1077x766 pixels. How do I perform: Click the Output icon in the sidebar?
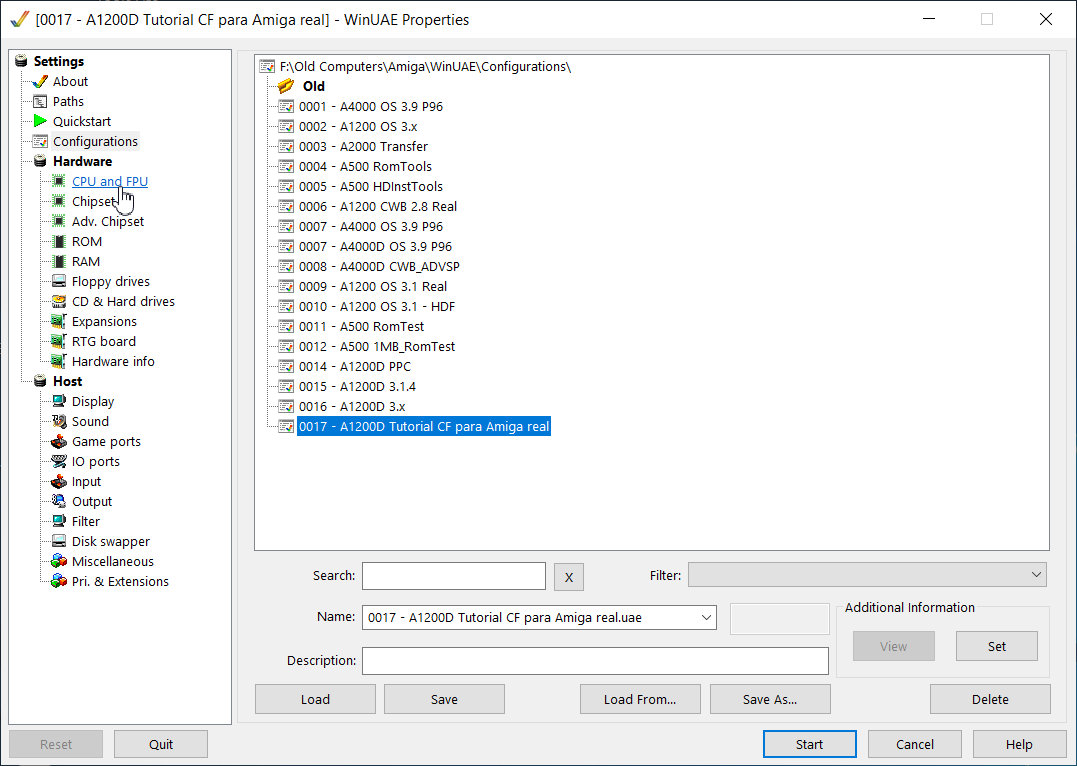click(59, 501)
